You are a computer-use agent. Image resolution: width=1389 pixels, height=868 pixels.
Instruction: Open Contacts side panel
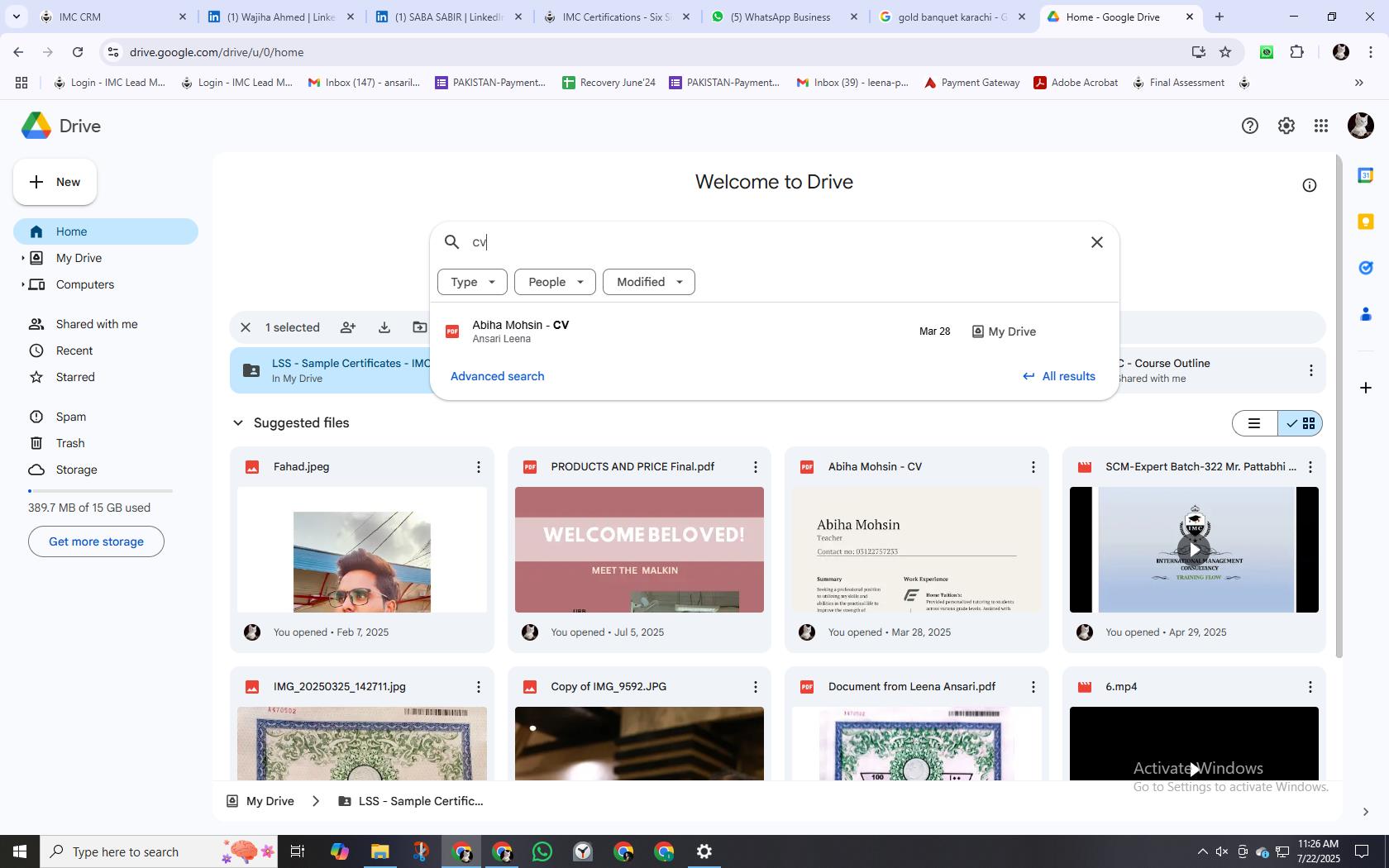1366,314
